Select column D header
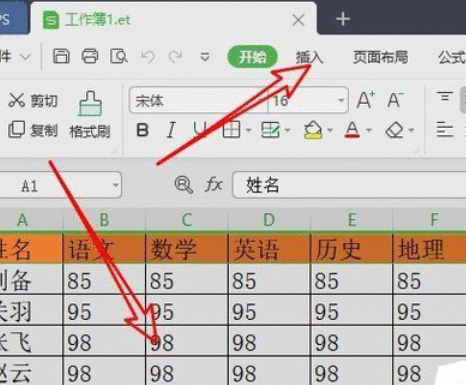The height and width of the screenshot is (385, 466). click(269, 219)
